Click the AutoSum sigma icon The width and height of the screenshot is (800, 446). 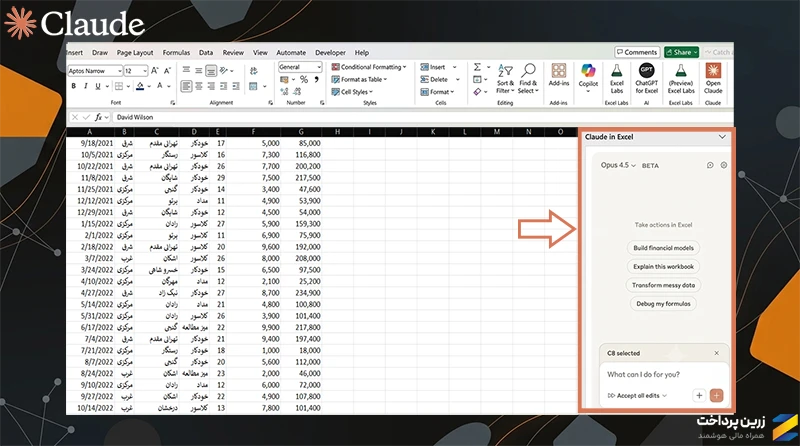[x=477, y=67]
